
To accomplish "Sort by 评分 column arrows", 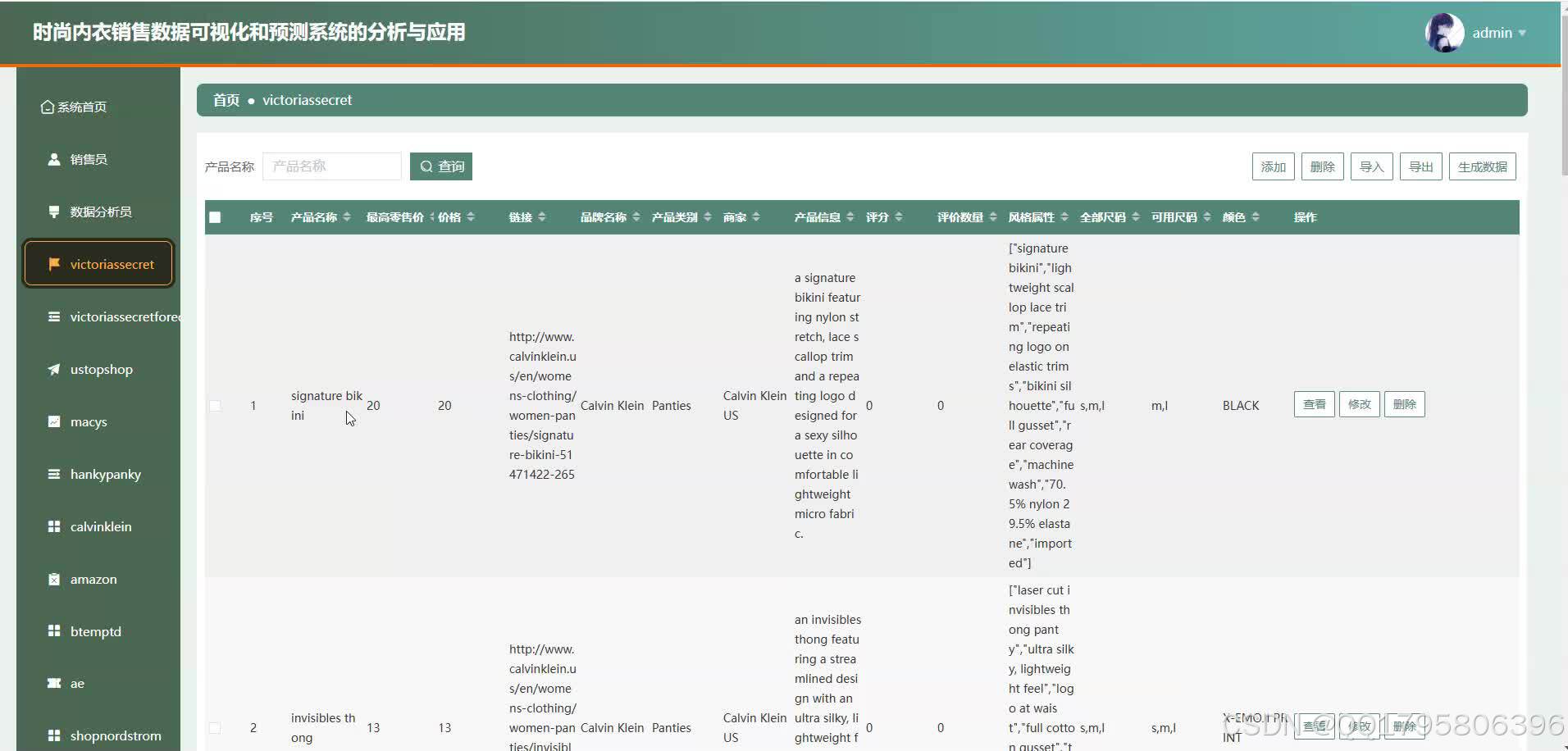I will point(899,216).
